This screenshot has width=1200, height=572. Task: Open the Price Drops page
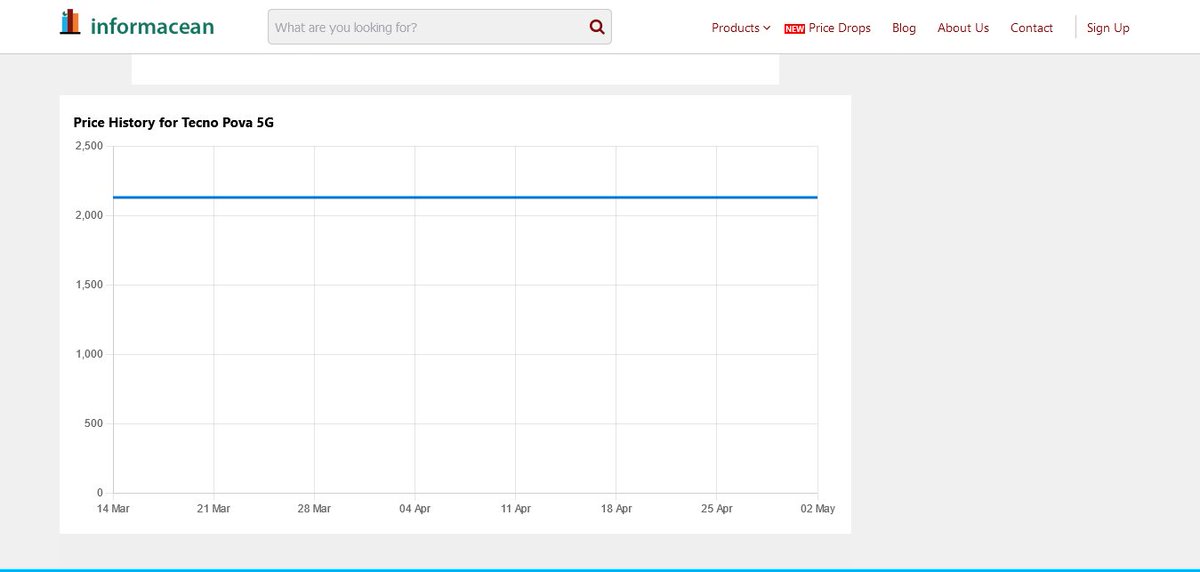(840, 28)
